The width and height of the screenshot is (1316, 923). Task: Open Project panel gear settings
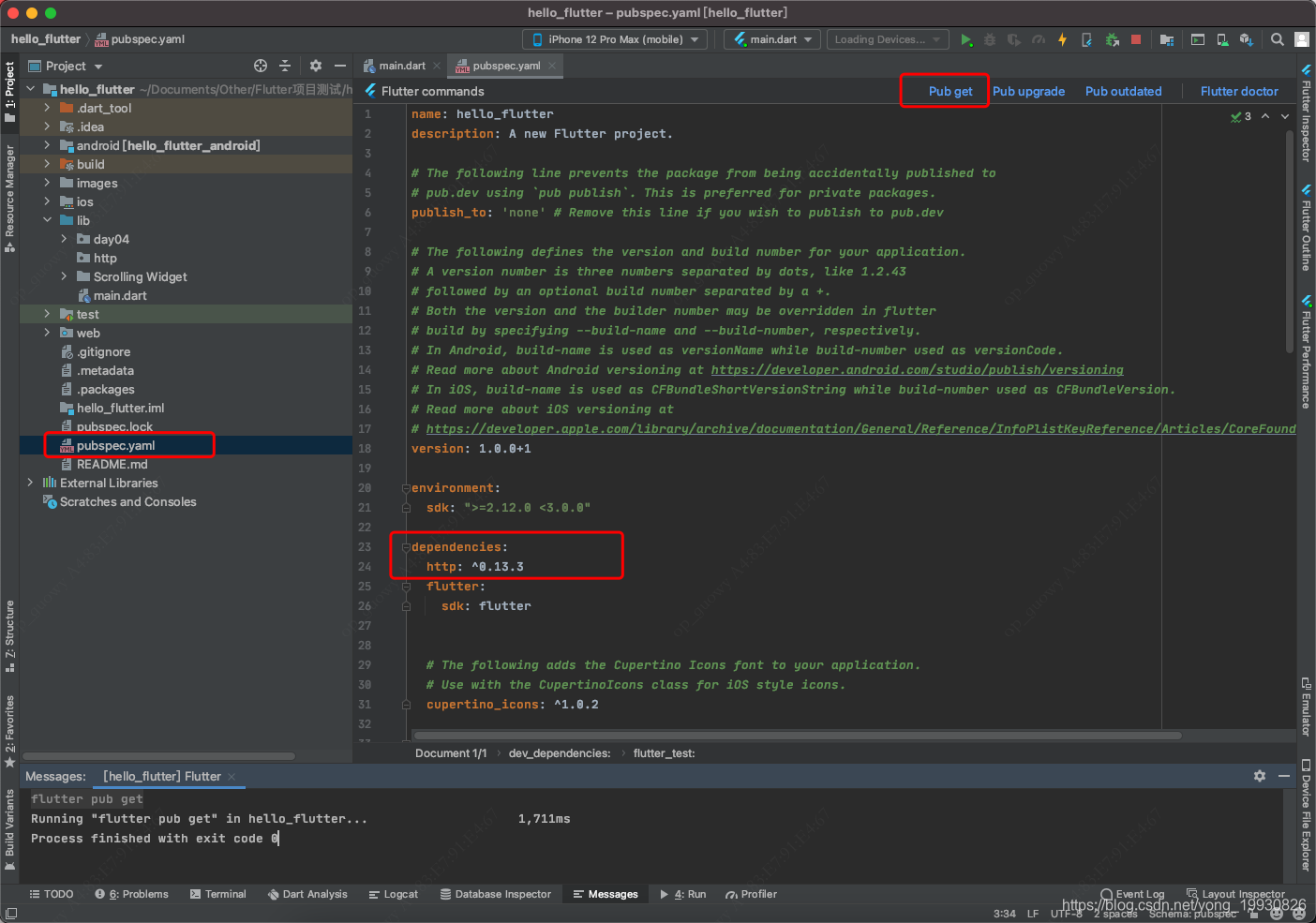coord(316,66)
